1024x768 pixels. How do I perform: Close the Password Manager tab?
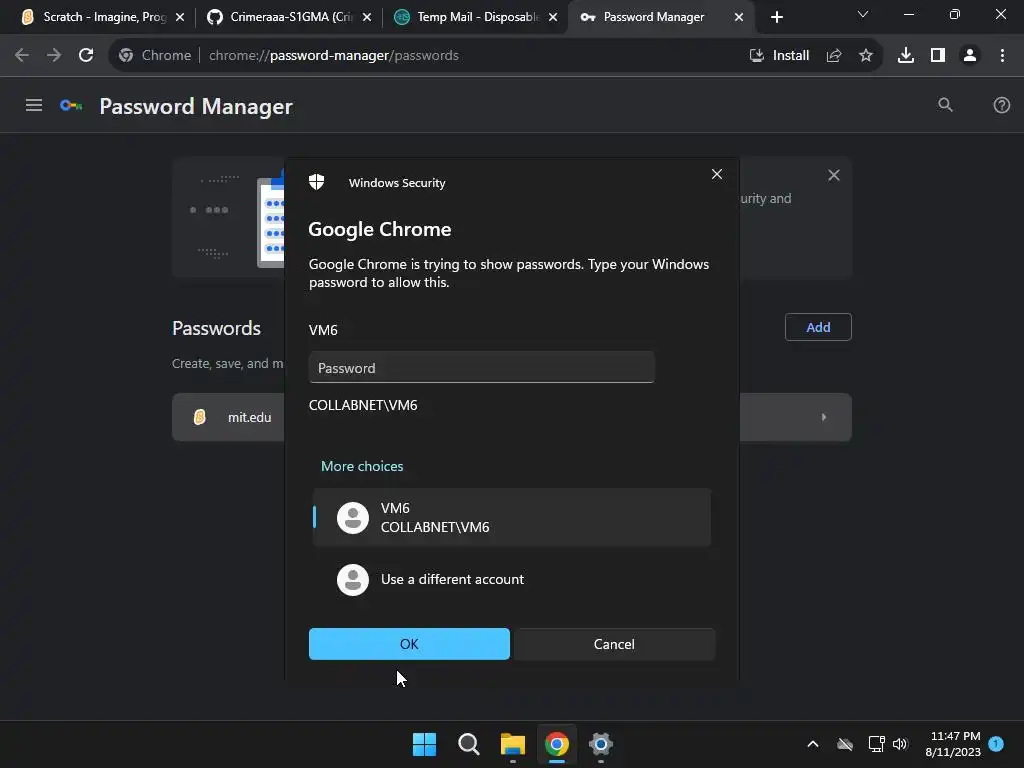click(x=739, y=17)
